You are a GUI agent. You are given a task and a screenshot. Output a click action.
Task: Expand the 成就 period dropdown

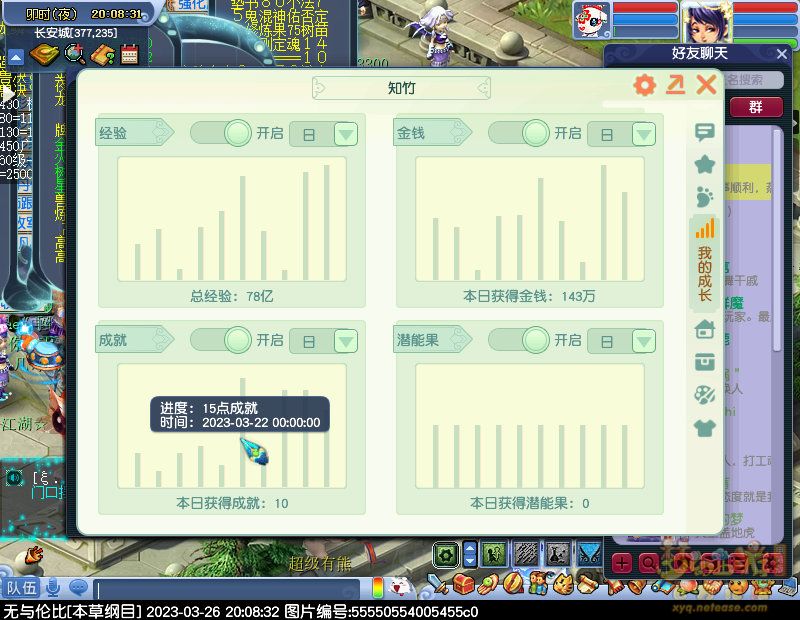click(345, 341)
